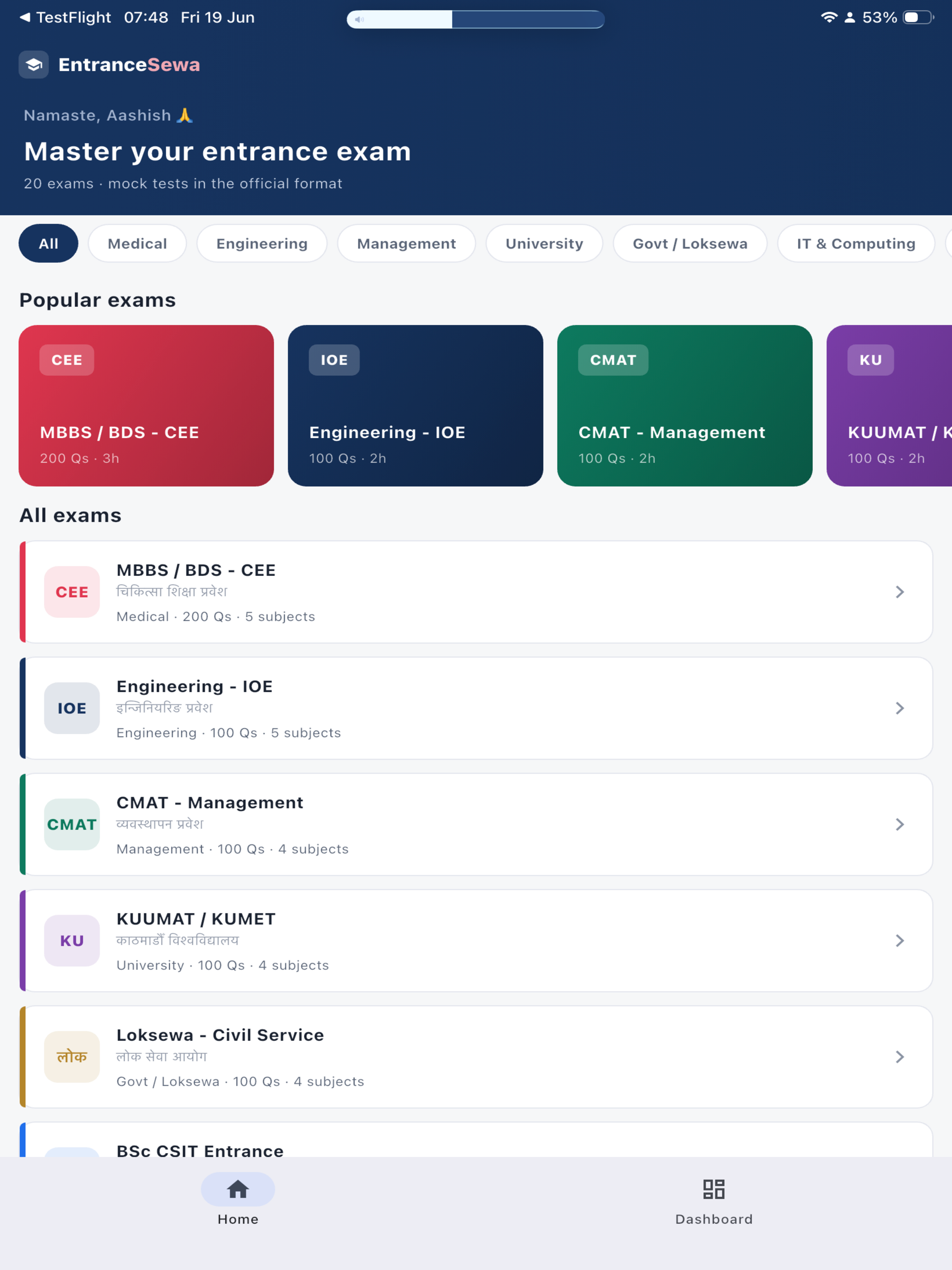
Task: Open KUUMAT / KUMET row chevron
Action: pyautogui.click(x=900, y=941)
